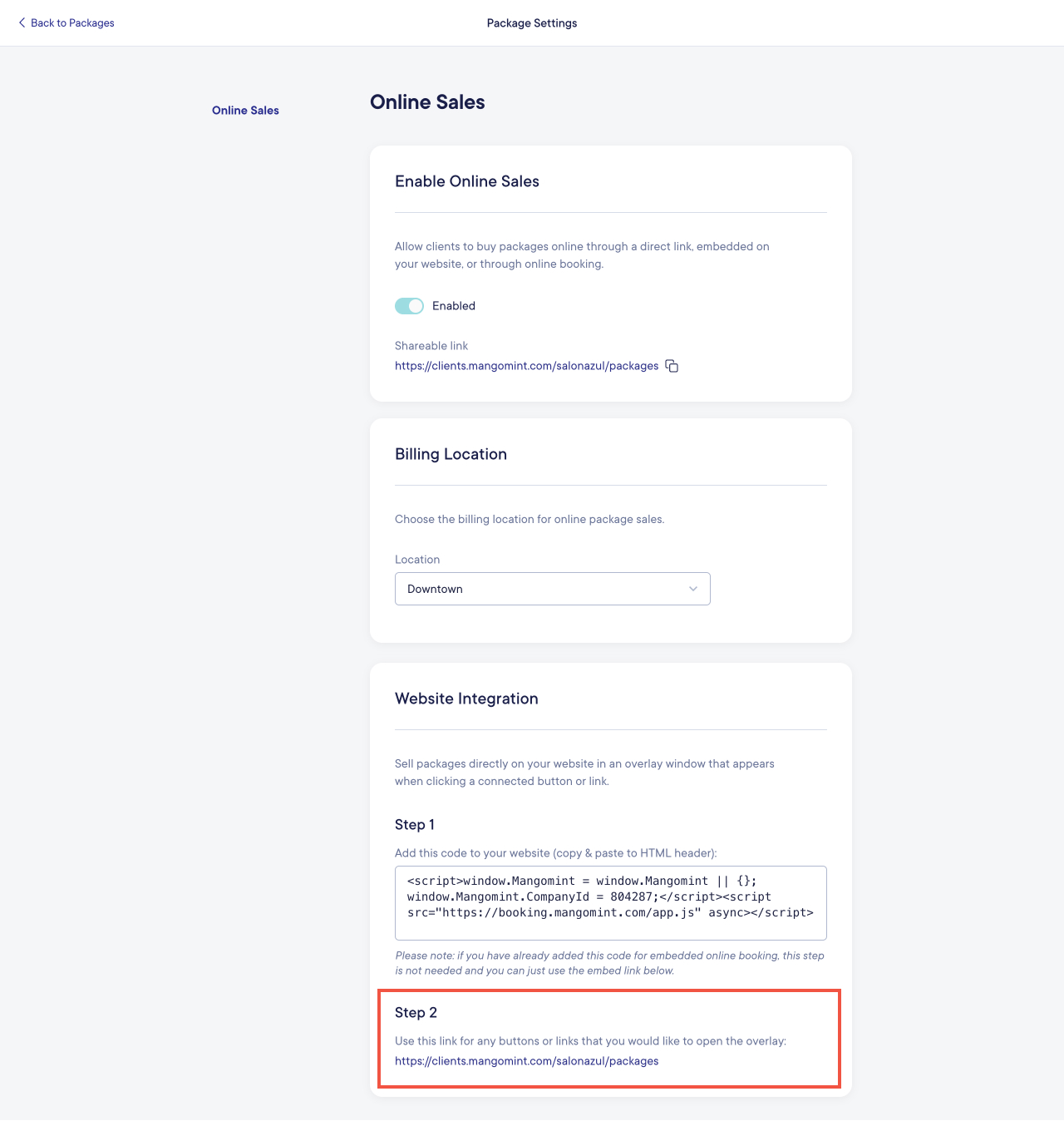Click the Billing Location heading
Image resolution: width=1064 pixels, height=1121 pixels.
pos(451,454)
